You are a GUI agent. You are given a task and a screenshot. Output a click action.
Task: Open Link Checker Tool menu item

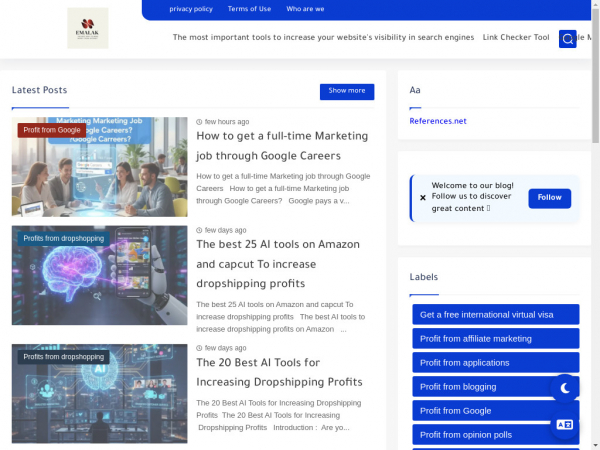516,38
